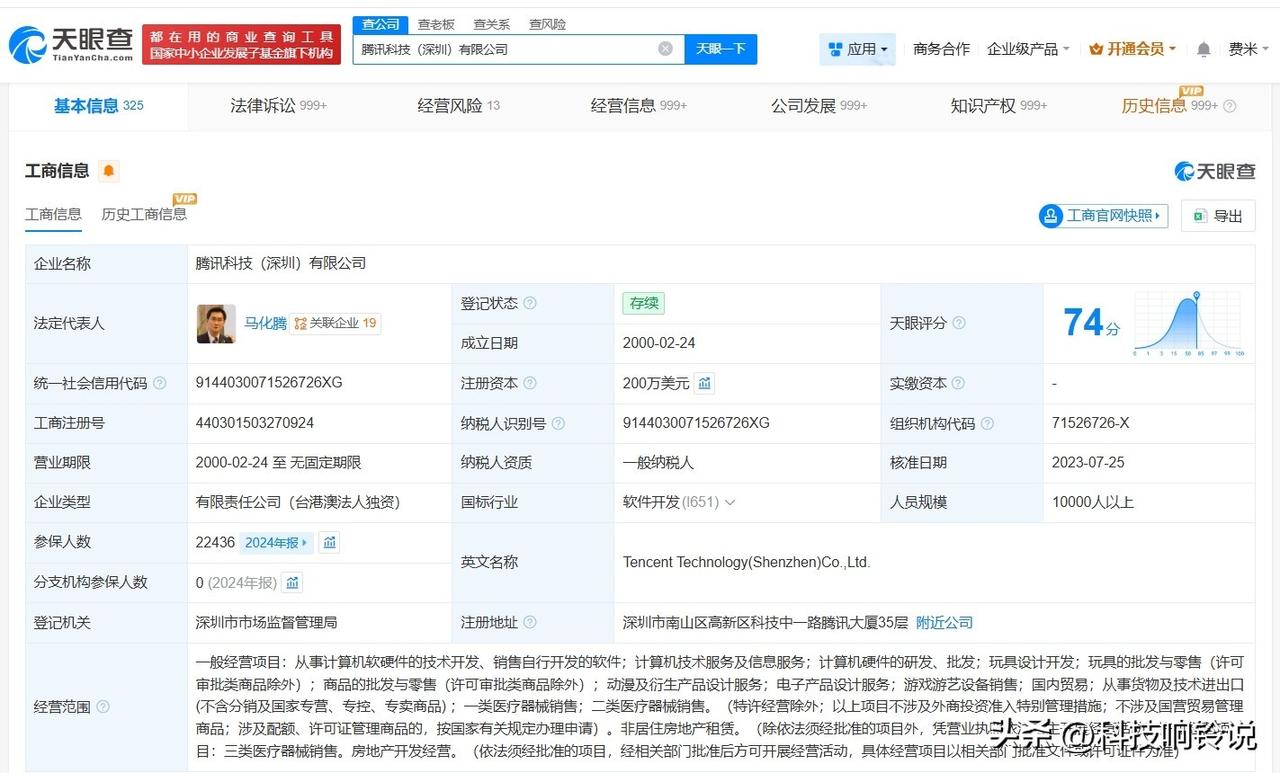Open help icon next to 注册资本
The image size is (1280, 773).
(x=530, y=383)
